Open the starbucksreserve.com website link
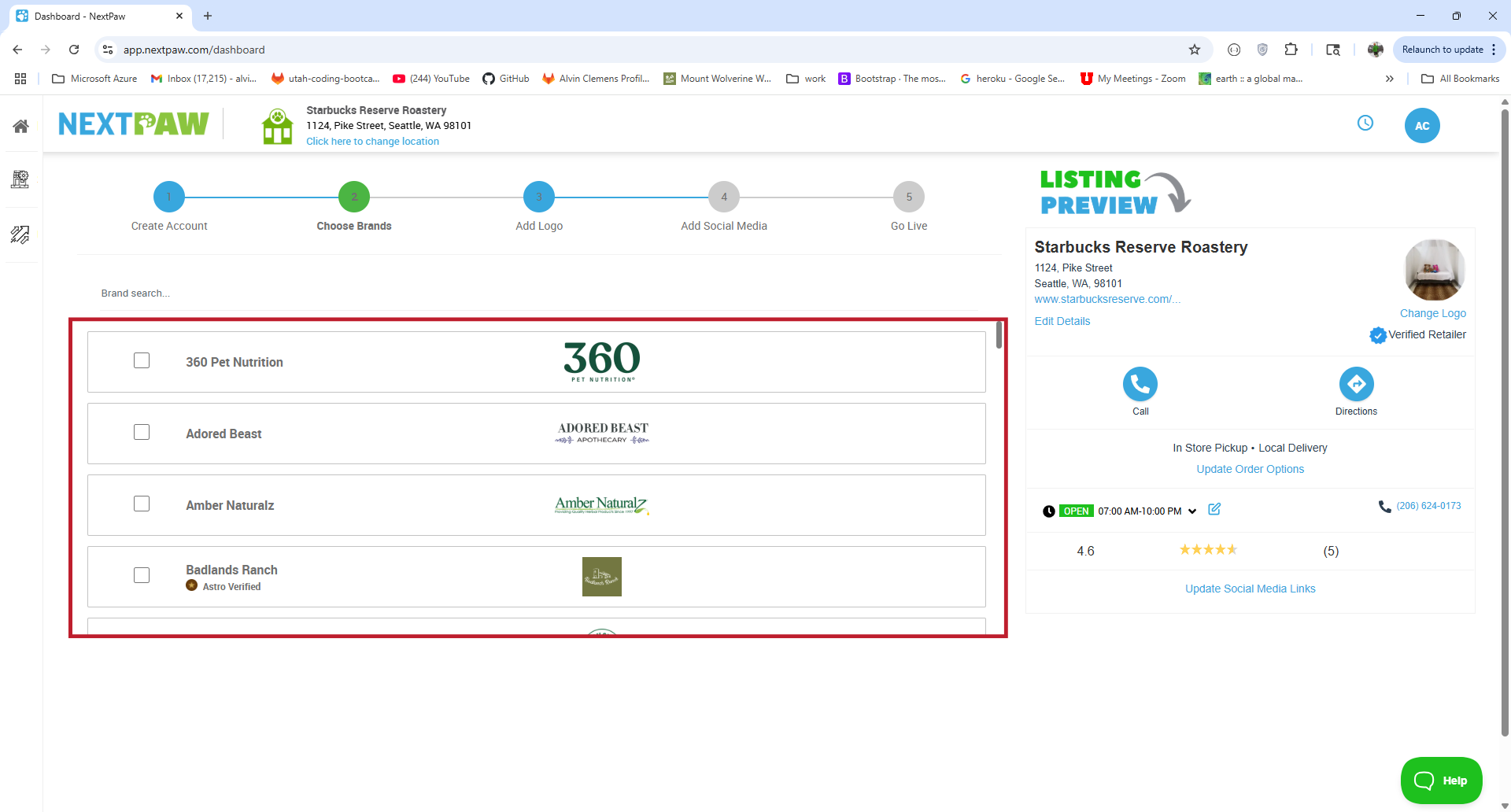 [1107, 299]
